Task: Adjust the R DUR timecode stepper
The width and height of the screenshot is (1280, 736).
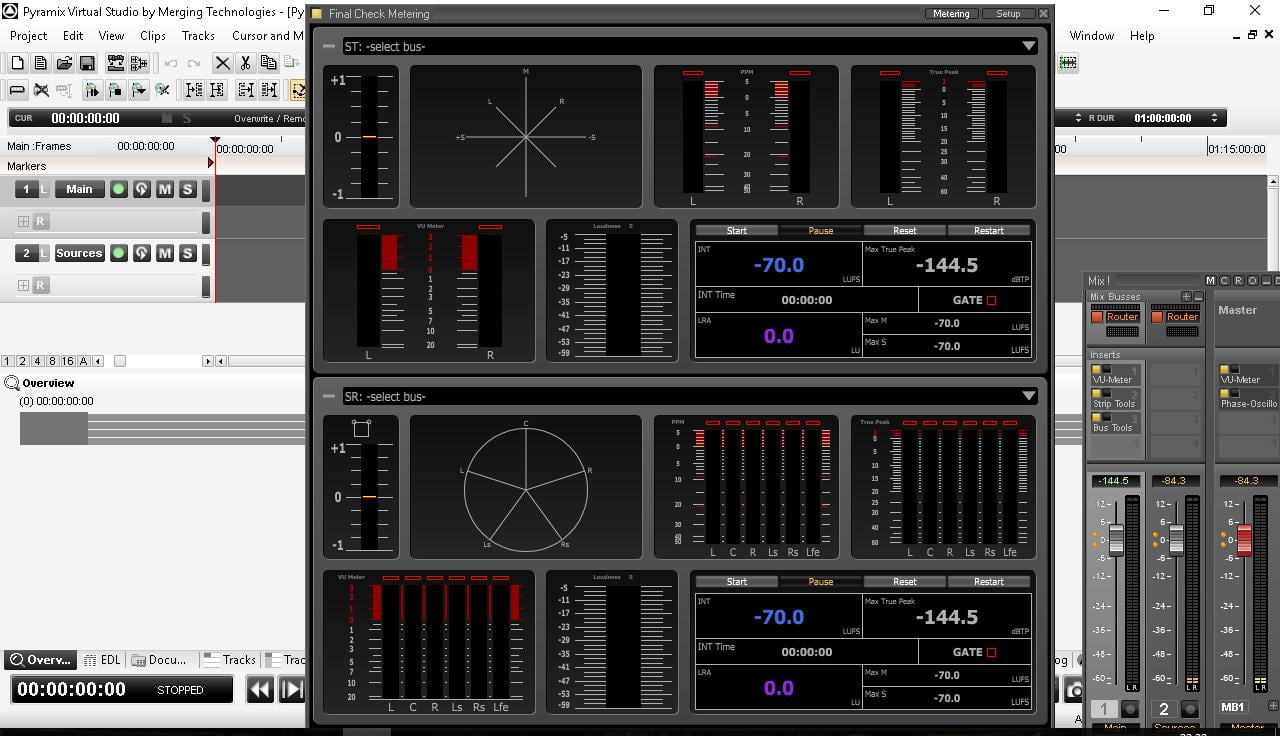Action: pos(1214,118)
